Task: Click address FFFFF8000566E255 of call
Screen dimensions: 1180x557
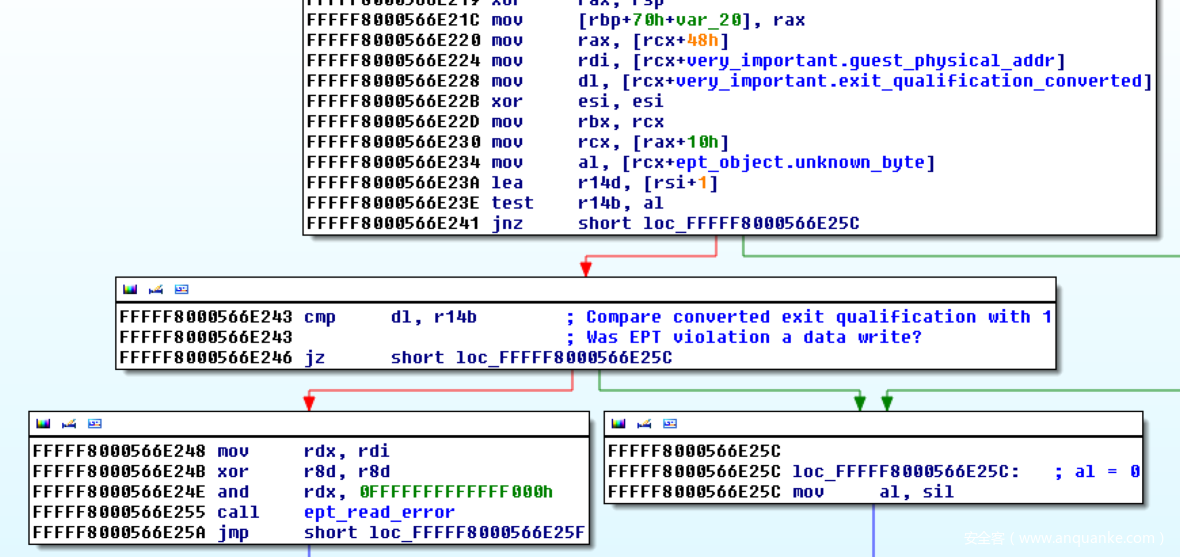Action: click(119, 513)
